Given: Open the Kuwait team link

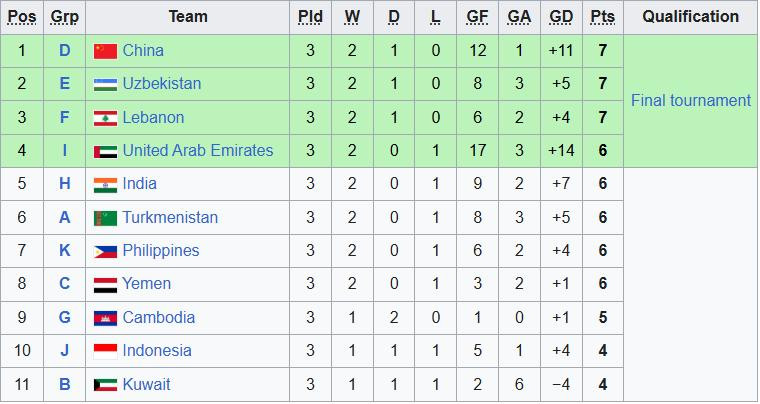Looking at the screenshot, I should [146, 384].
